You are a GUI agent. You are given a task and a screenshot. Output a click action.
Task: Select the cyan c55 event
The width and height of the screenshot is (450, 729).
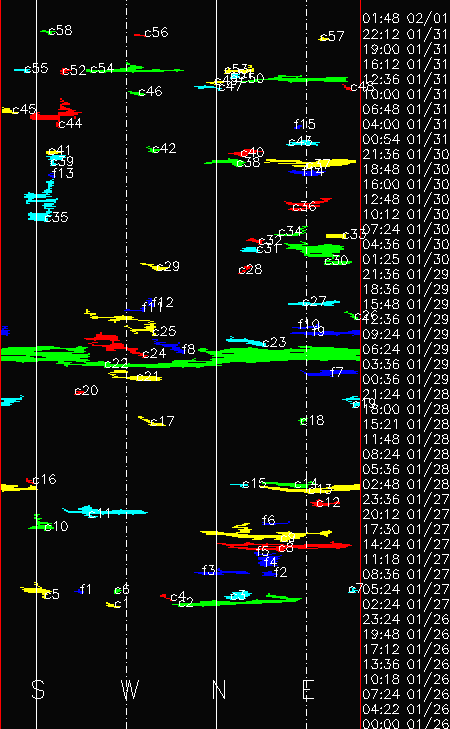(x=25, y=70)
